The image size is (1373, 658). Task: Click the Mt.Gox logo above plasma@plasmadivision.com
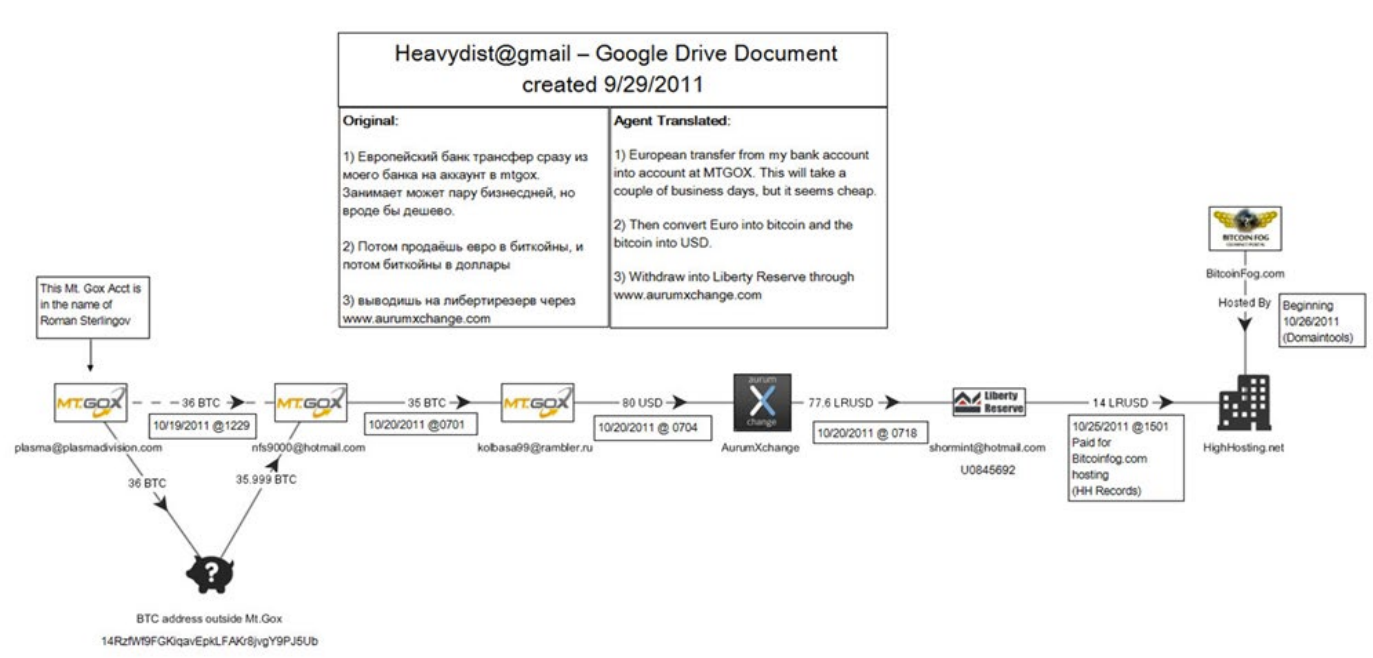point(91,401)
